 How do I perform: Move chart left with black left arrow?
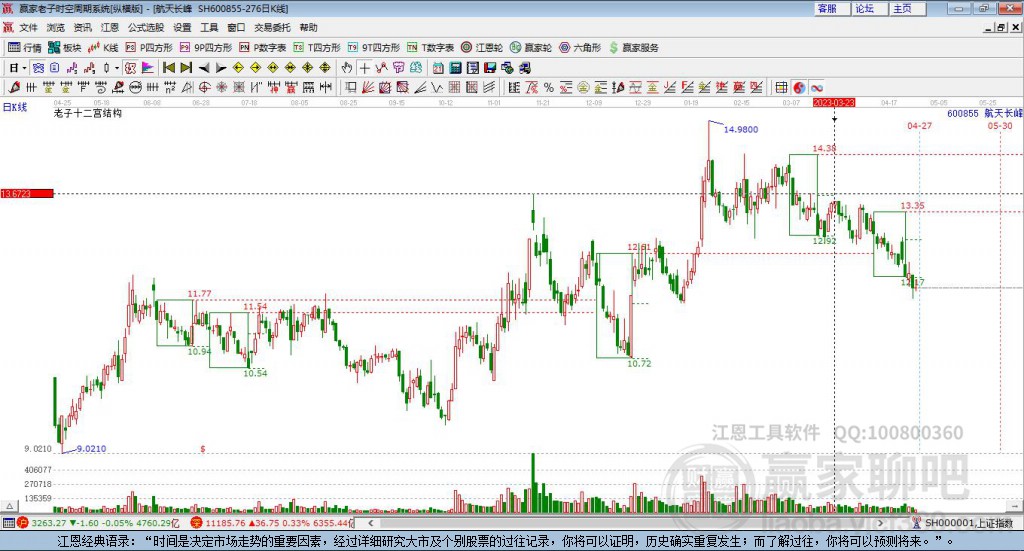(x=204, y=68)
